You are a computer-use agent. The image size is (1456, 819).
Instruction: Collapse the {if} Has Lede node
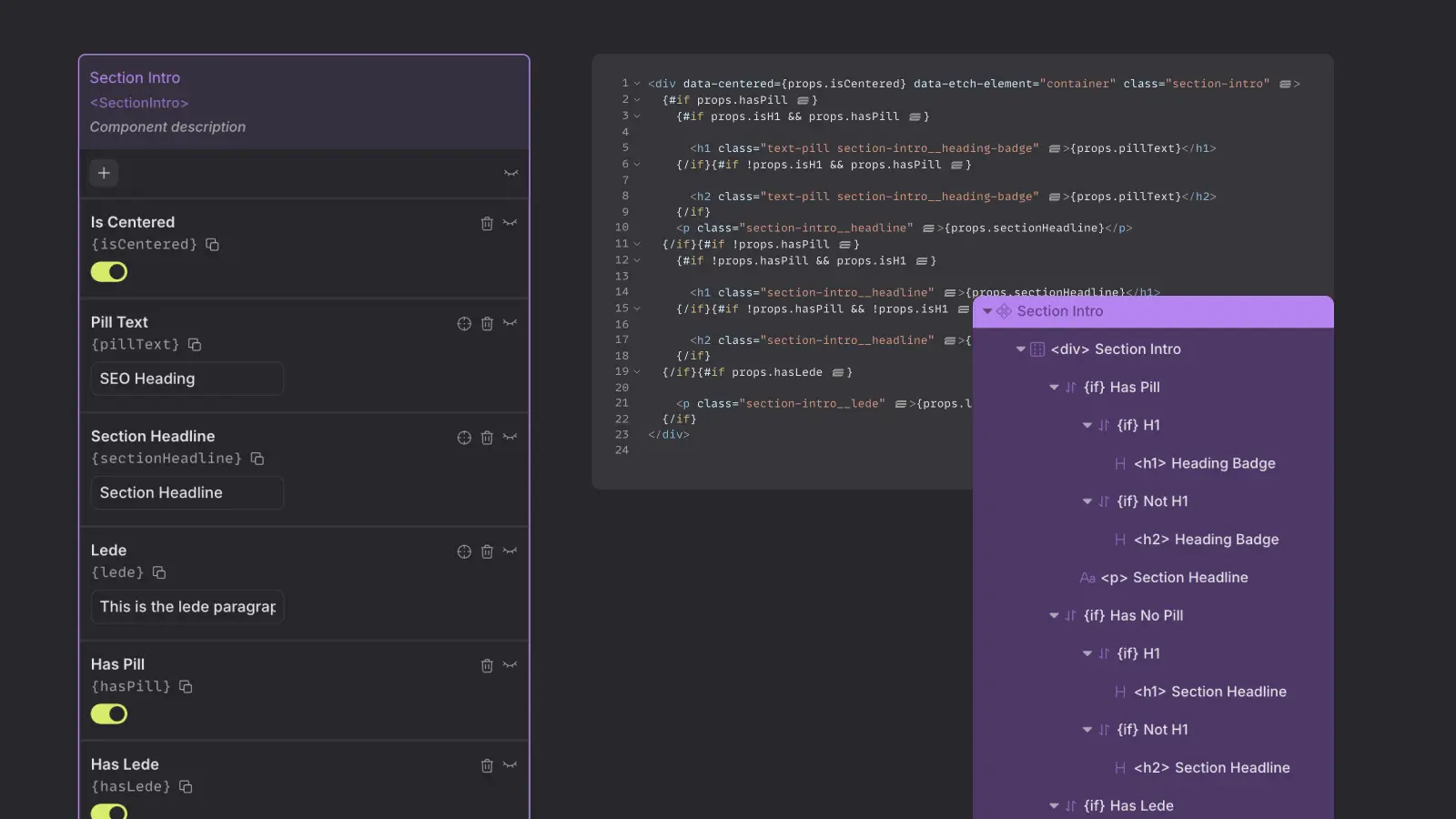(1054, 806)
